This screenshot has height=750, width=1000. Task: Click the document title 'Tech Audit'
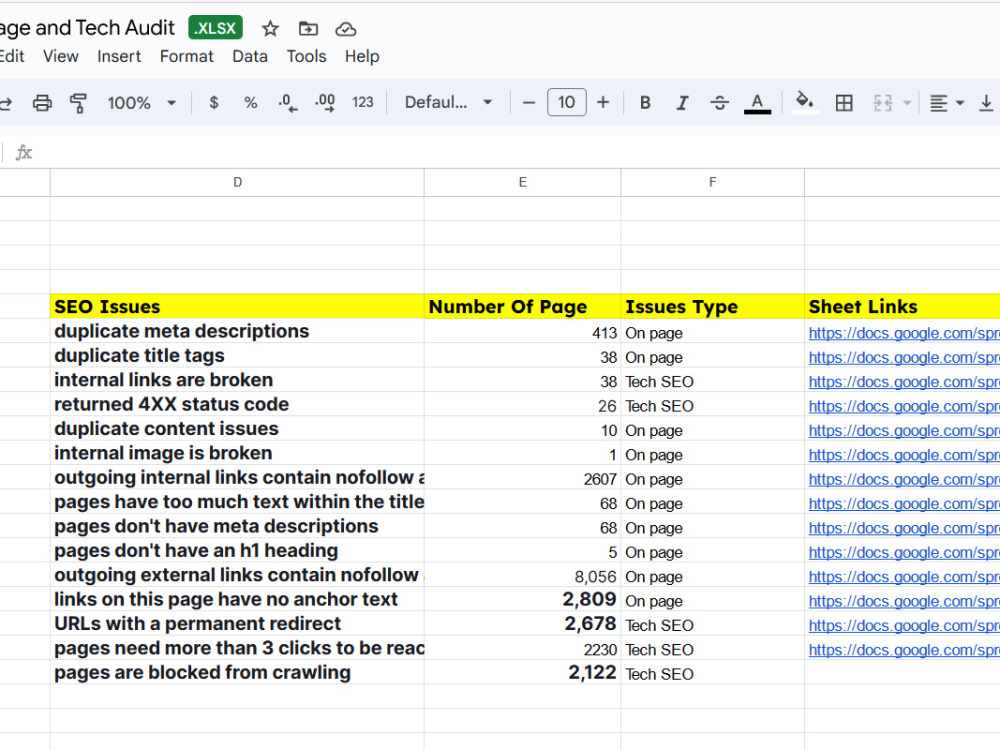pos(125,28)
